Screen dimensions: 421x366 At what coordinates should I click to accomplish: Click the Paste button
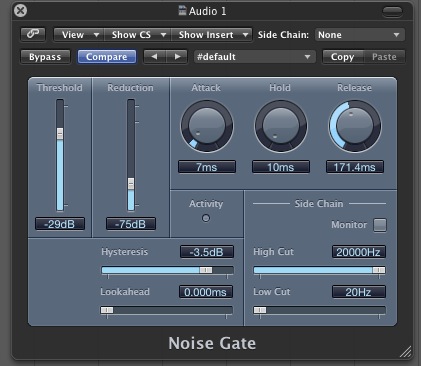coord(384,57)
